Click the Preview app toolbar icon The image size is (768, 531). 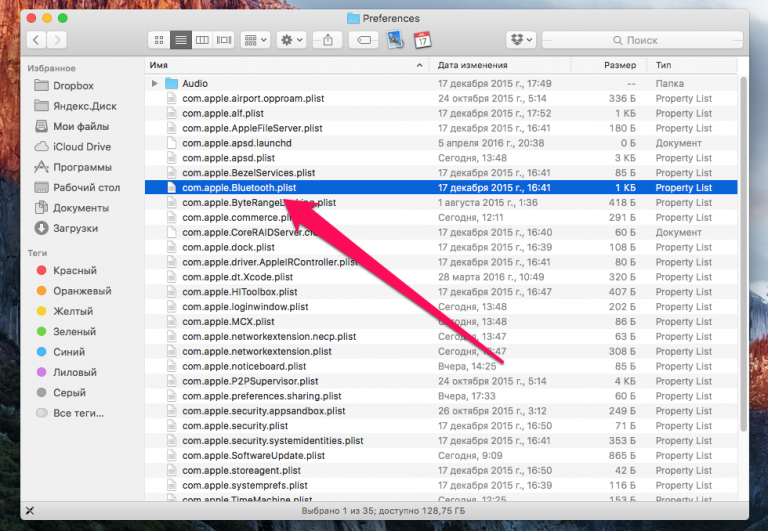pos(395,40)
